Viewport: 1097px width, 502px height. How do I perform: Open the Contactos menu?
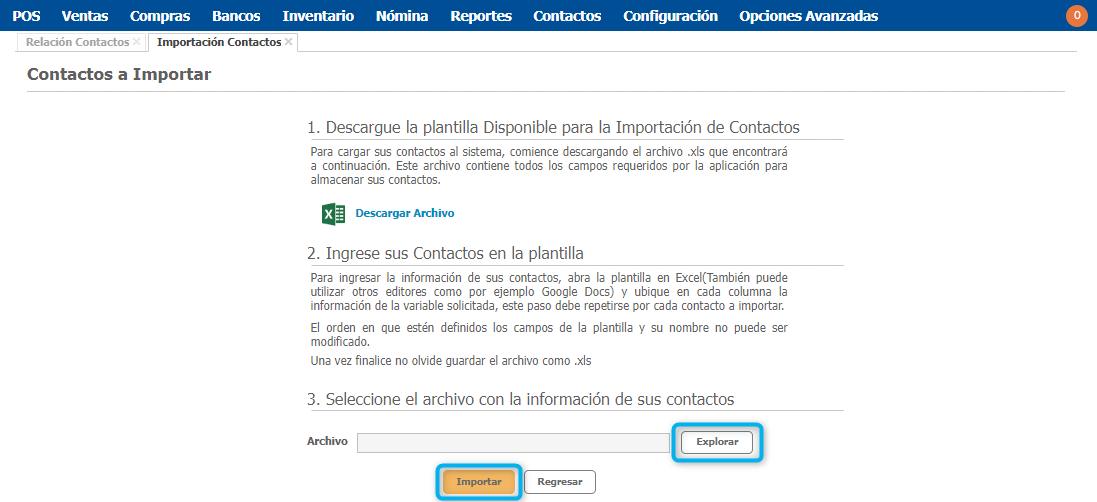[567, 16]
